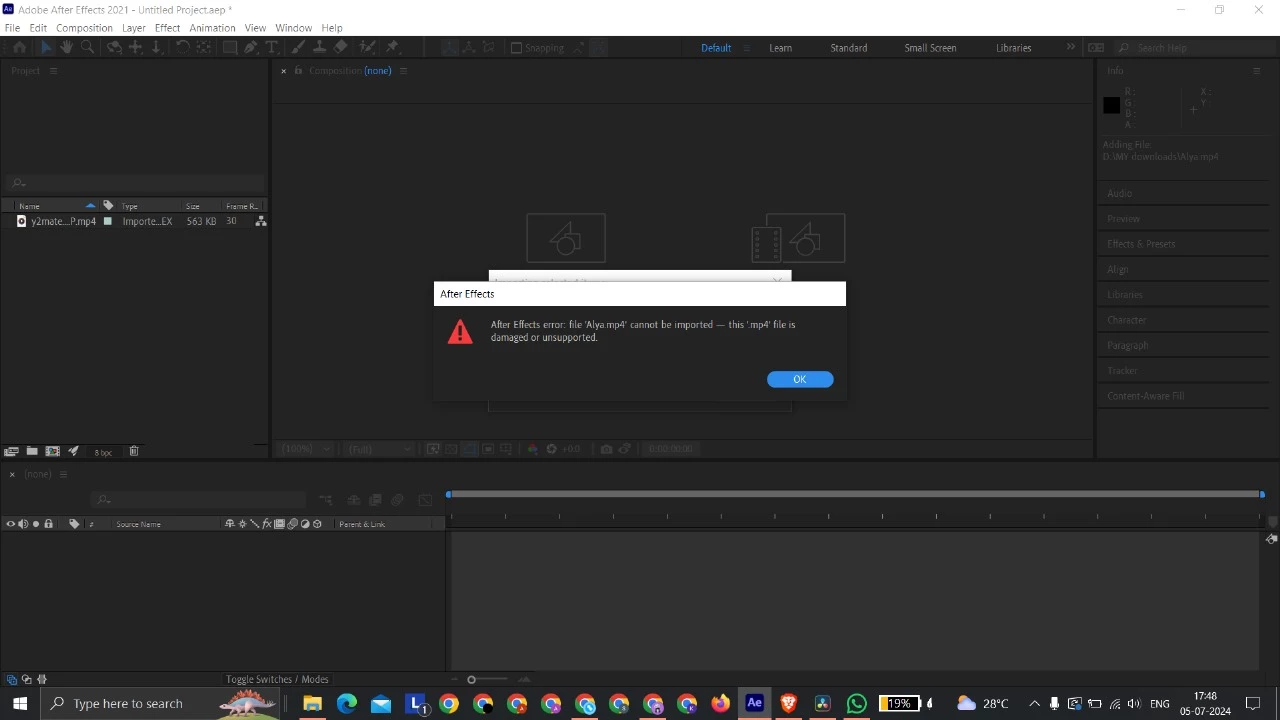
Task: Click the Label tag column header in timeline
Action: point(74,524)
